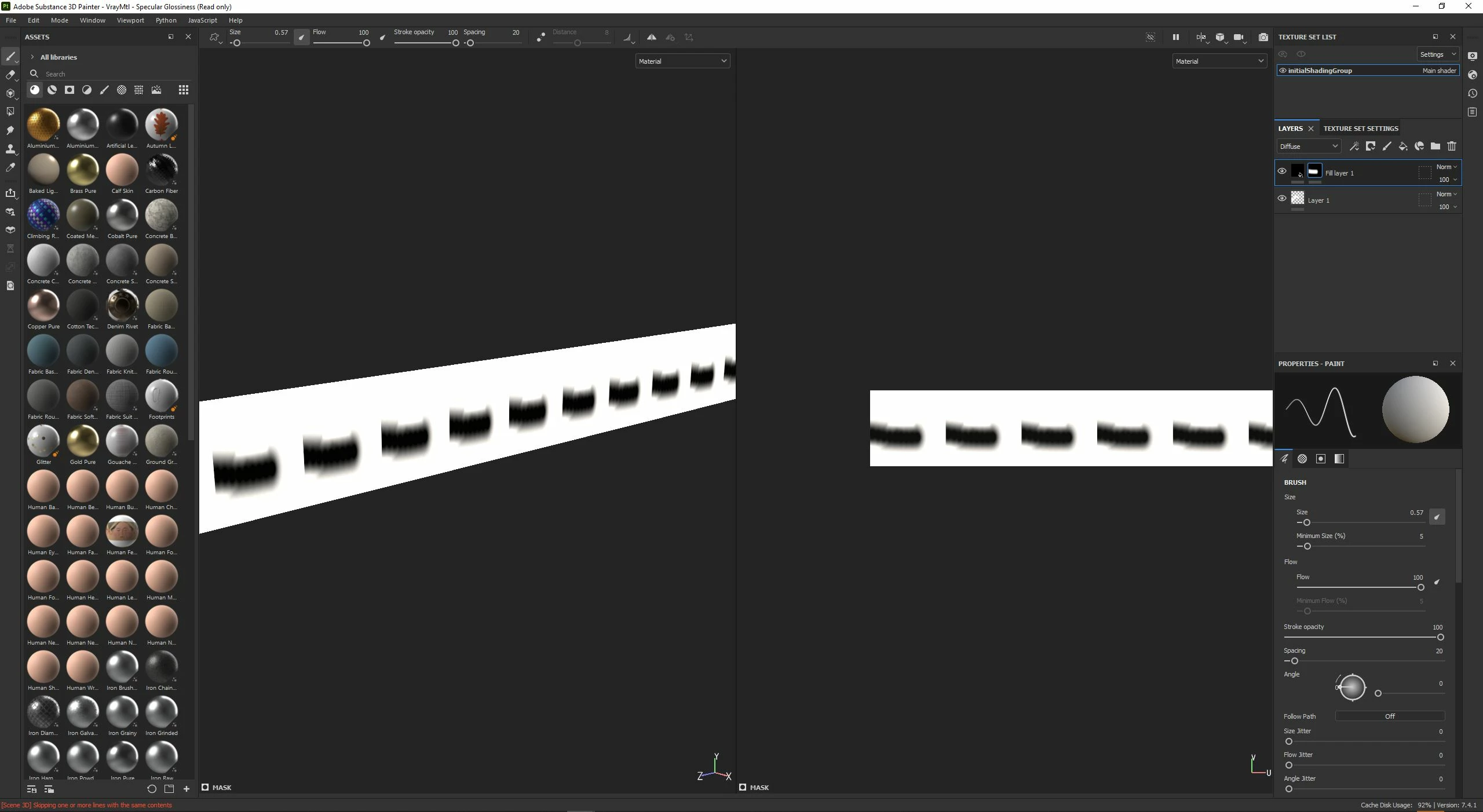Add a fill layer using bucket icon

[x=1402, y=147]
